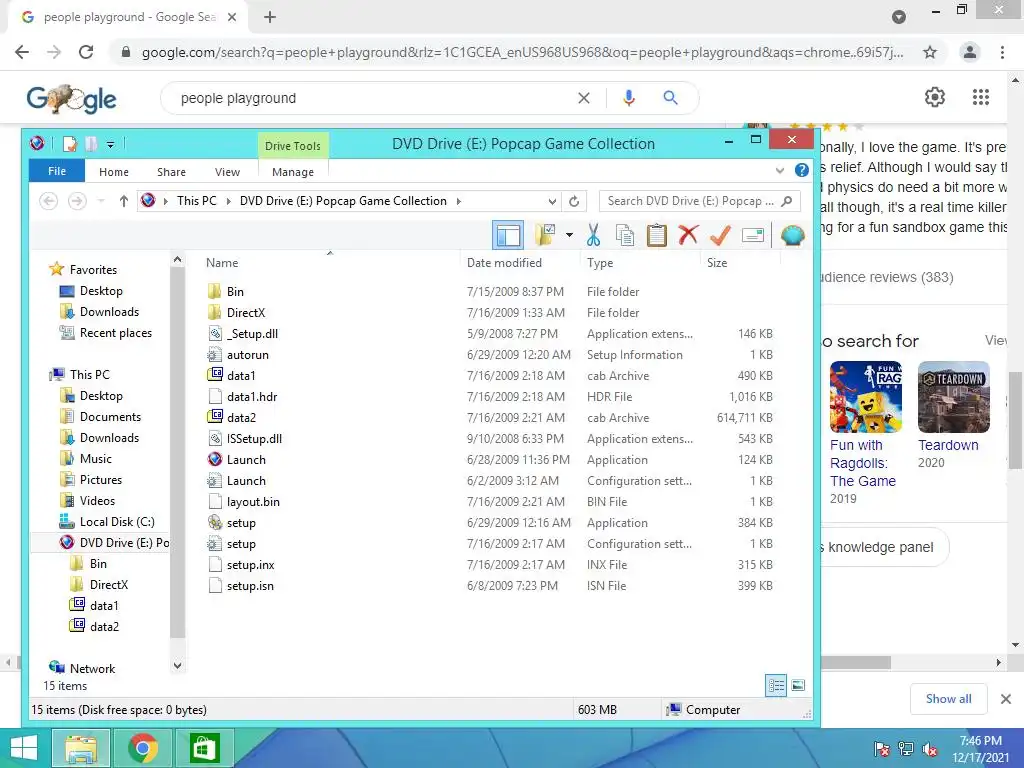Click the blue shell globe icon
Viewport: 1024px width, 768px height.
[792, 235]
